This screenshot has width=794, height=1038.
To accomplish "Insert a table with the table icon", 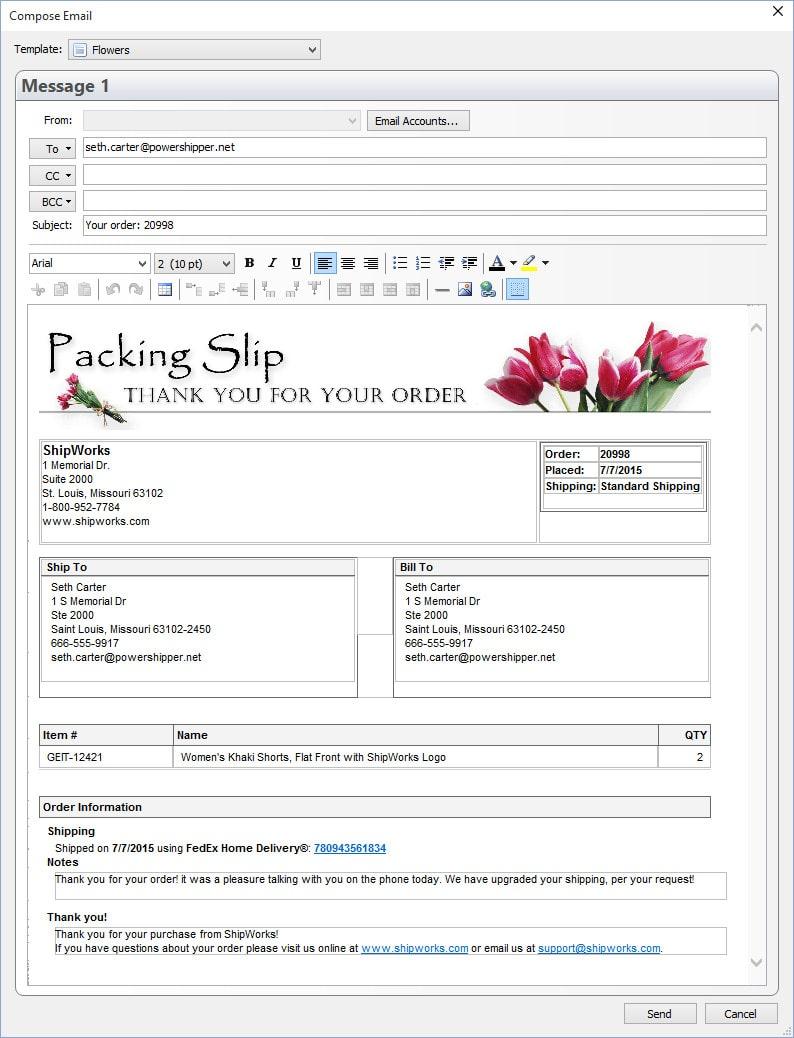I will [x=165, y=289].
